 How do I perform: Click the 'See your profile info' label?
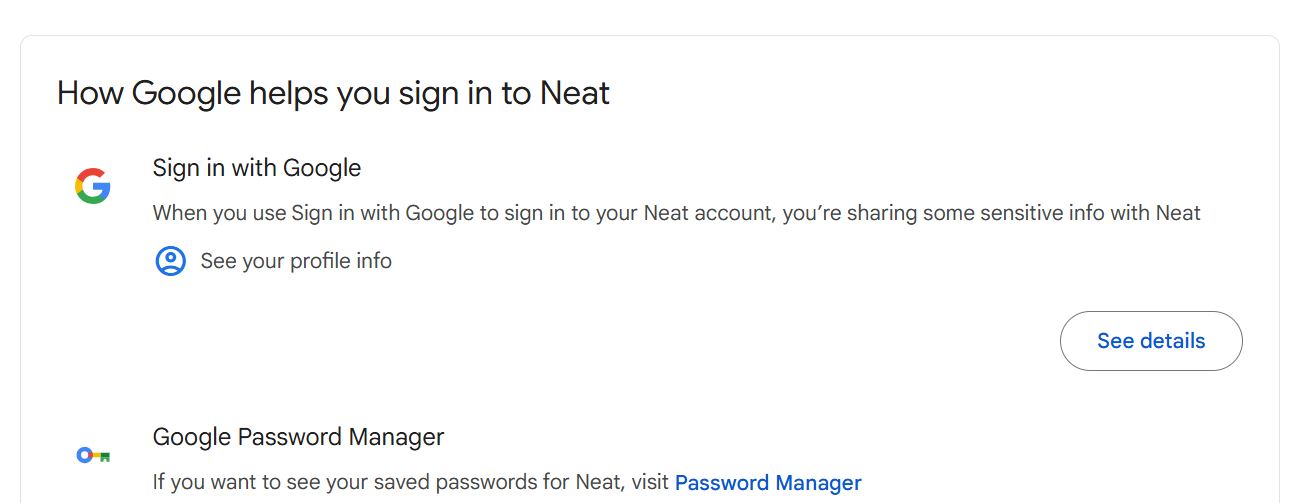coord(296,261)
